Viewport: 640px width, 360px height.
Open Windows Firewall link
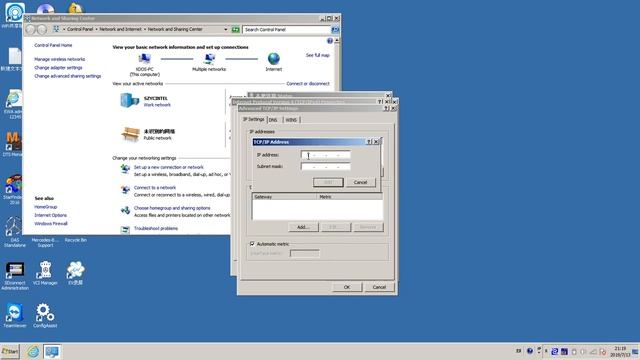[x=51, y=224]
